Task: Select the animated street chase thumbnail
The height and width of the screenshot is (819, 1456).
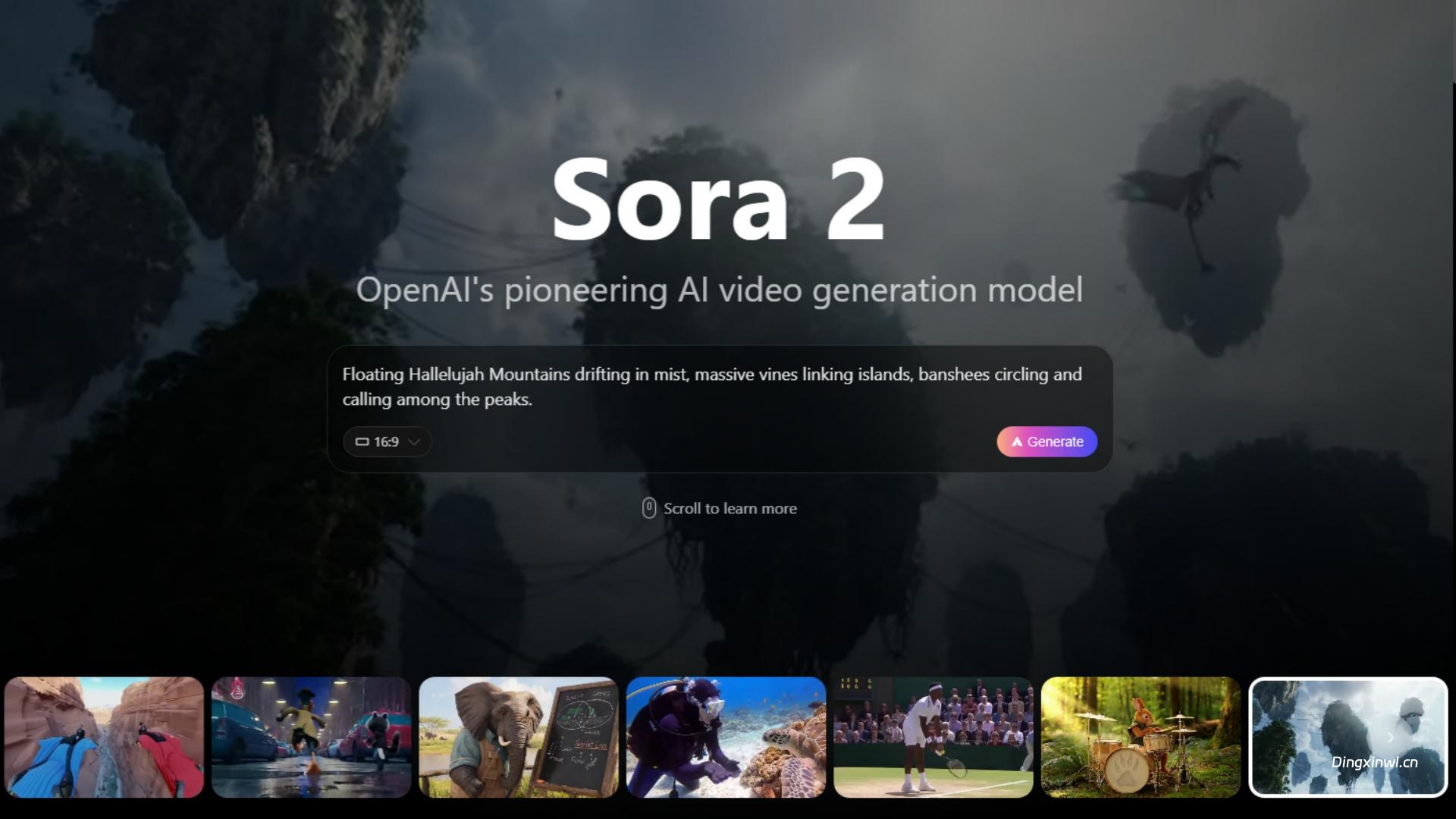Action: coord(311,737)
